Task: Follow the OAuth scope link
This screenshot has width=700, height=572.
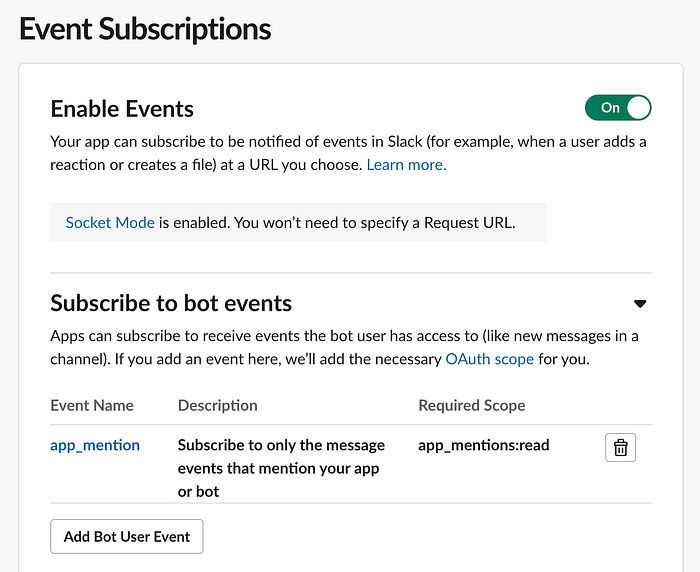Action: (490, 359)
